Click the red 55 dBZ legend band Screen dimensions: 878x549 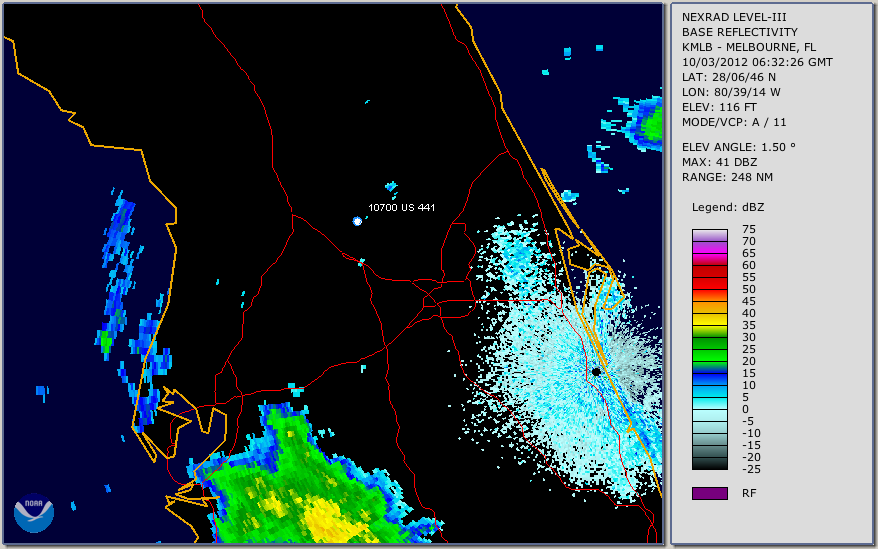point(709,272)
